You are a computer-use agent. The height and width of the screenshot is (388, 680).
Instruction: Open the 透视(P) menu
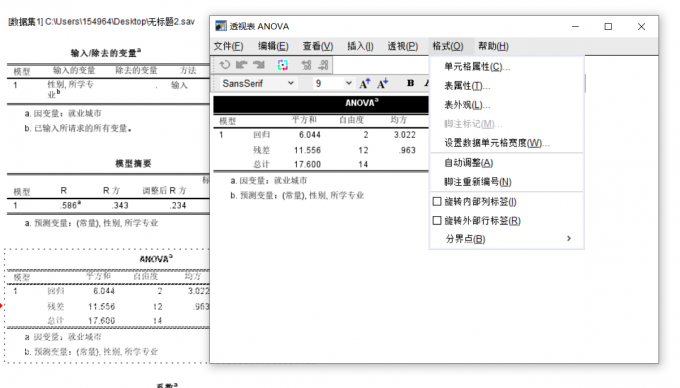tap(402, 46)
